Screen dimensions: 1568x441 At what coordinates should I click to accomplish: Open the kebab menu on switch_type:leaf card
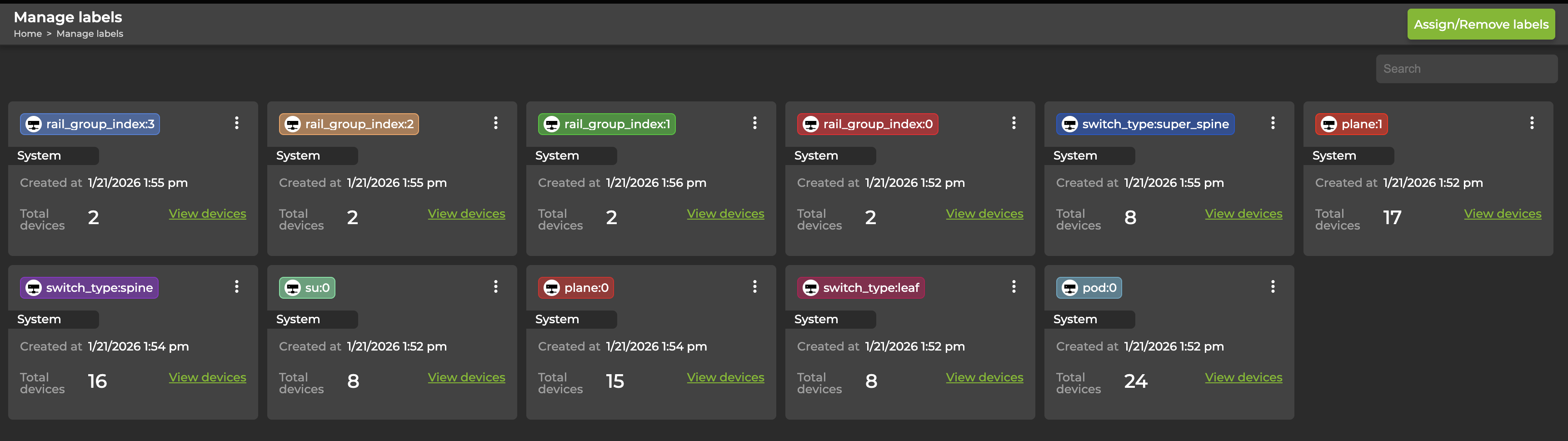[1014, 286]
